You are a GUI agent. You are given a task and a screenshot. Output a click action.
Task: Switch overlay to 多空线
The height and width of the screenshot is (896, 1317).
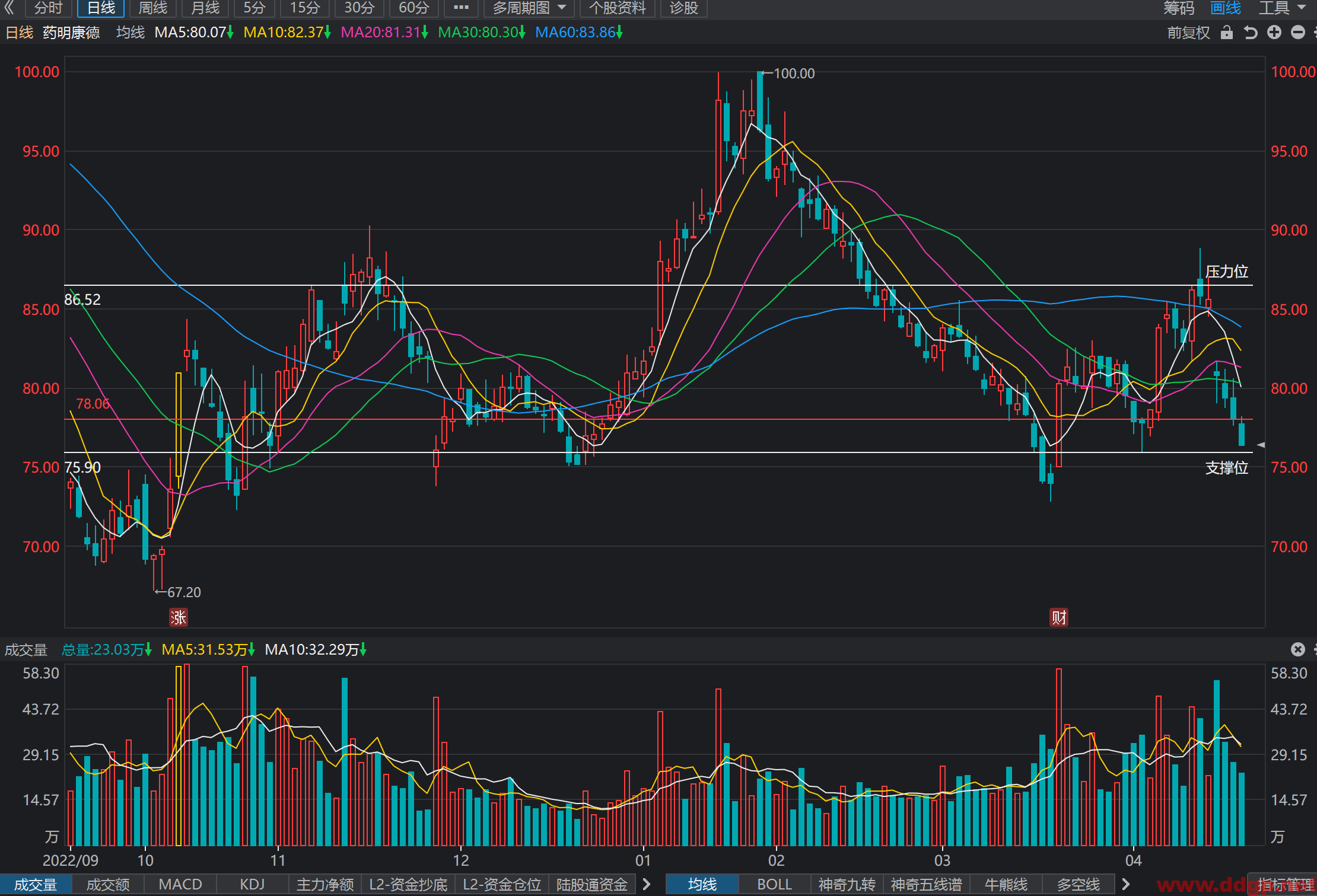click(1079, 885)
